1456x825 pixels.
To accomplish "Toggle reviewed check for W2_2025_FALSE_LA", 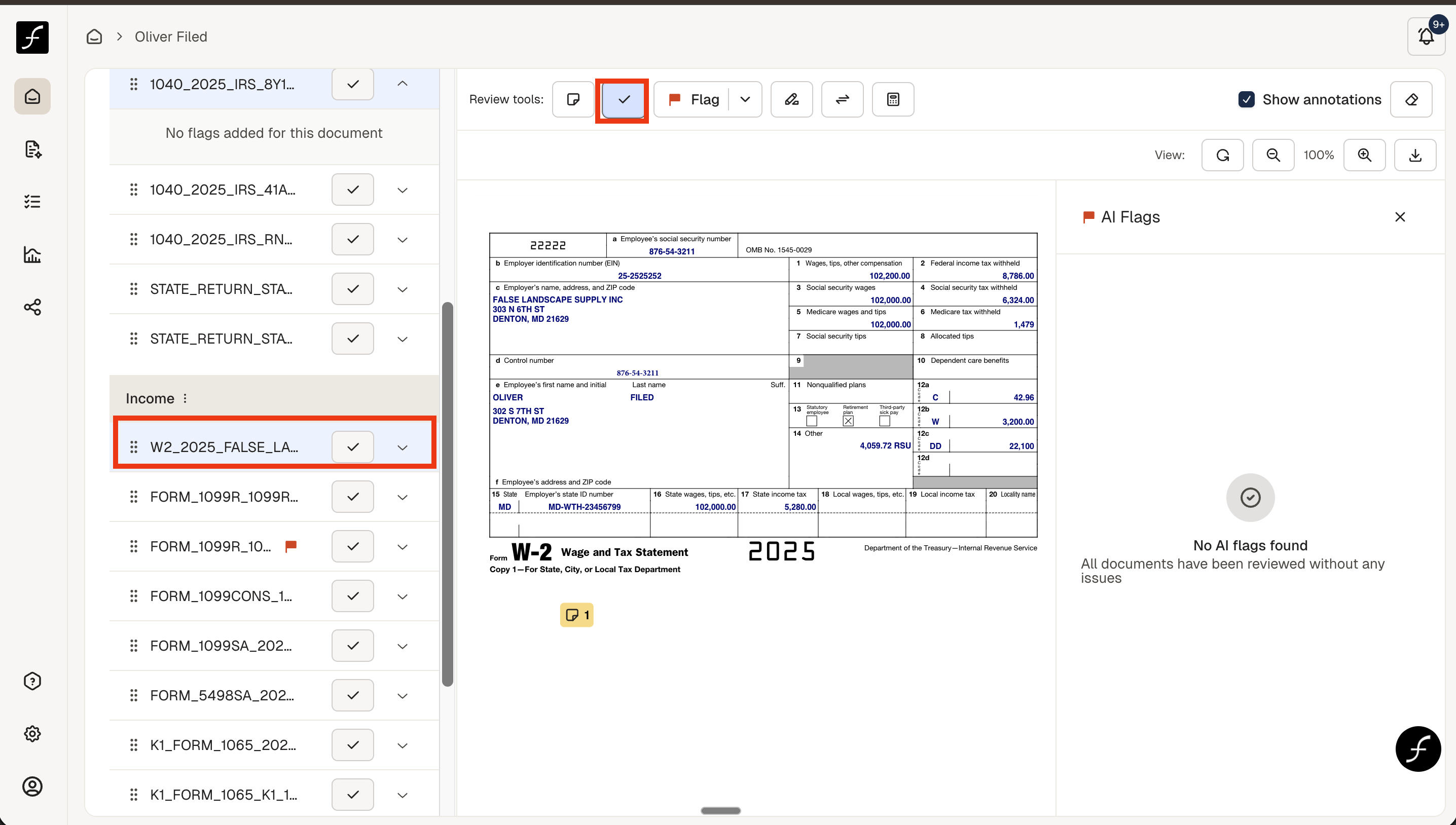I will [352, 447].
